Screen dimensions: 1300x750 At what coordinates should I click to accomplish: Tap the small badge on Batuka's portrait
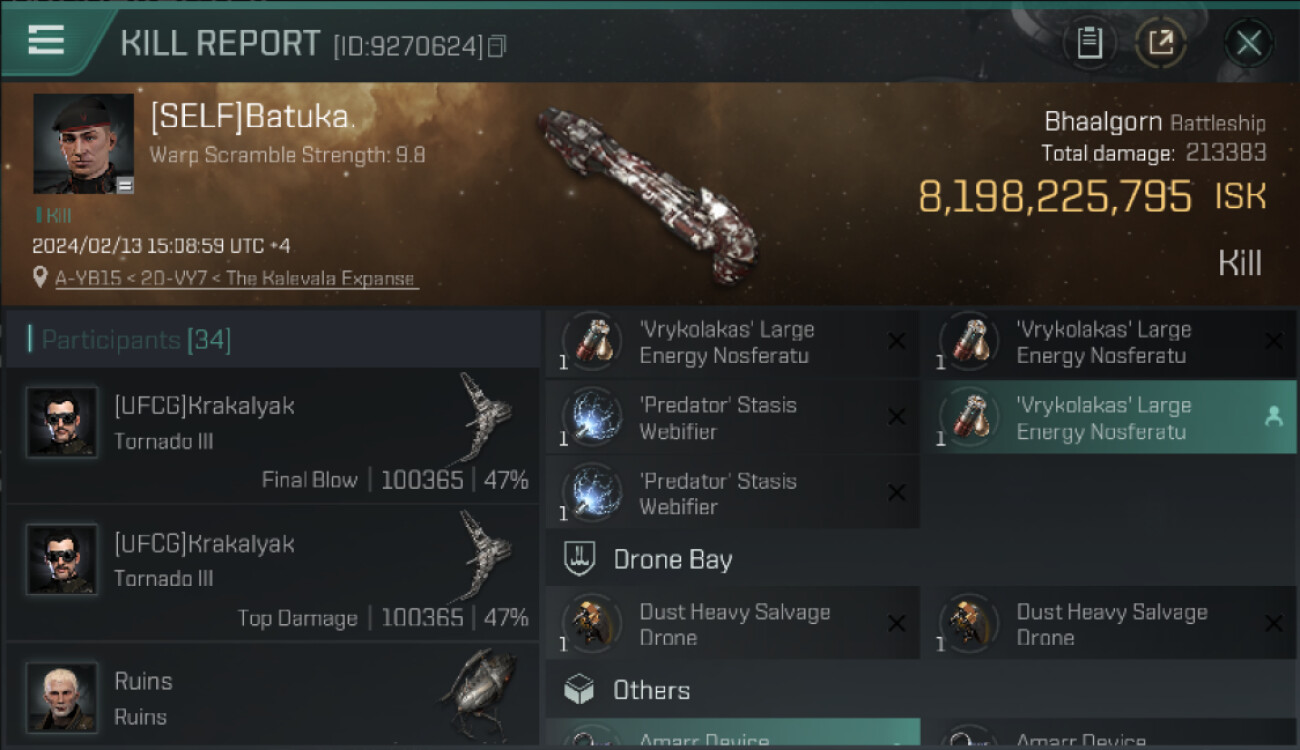pos(125,185)
